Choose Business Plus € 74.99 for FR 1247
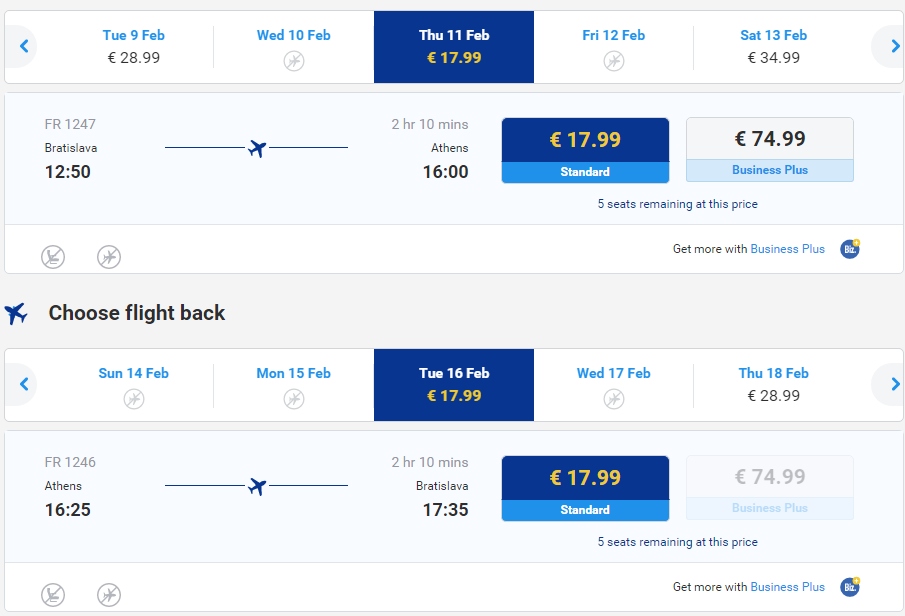Image resolution: width=905 pixels, height=616 pixels. [x=769, y=150]
